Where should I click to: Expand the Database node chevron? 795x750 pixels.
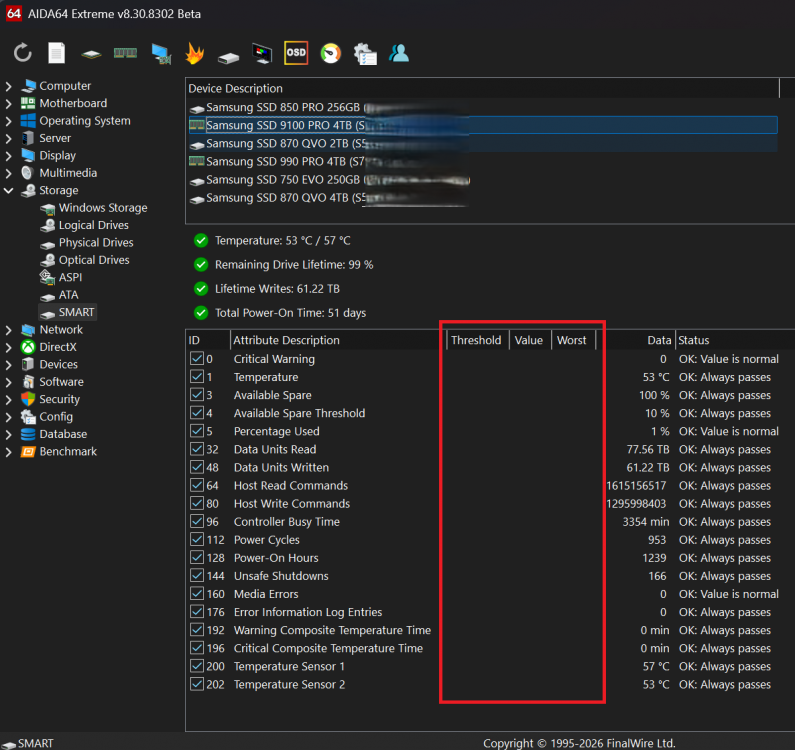[8, 435]
